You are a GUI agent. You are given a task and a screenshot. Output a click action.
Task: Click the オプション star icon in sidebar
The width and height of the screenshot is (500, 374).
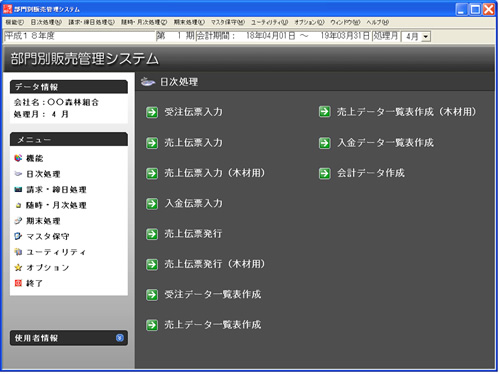[18, 267]
